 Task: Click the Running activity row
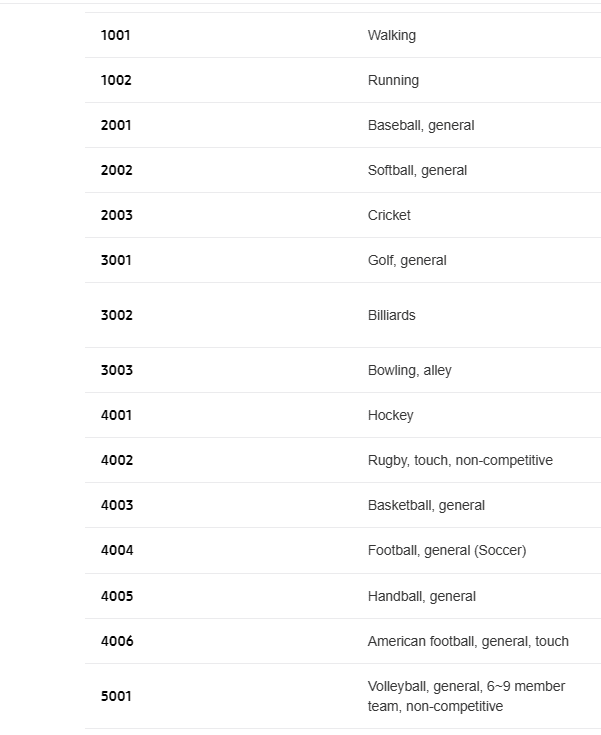[343, 80]
